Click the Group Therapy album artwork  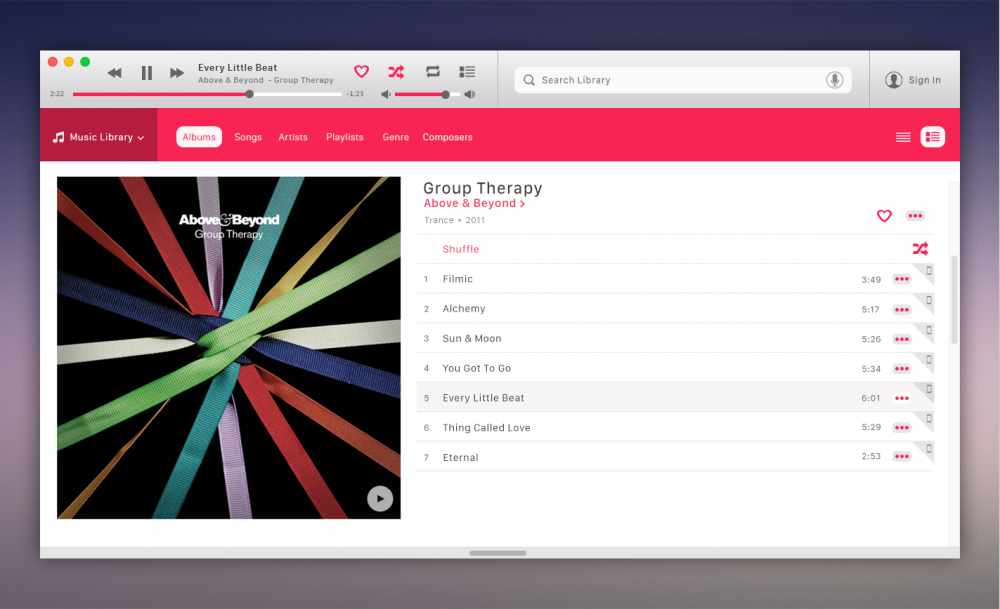229,348
